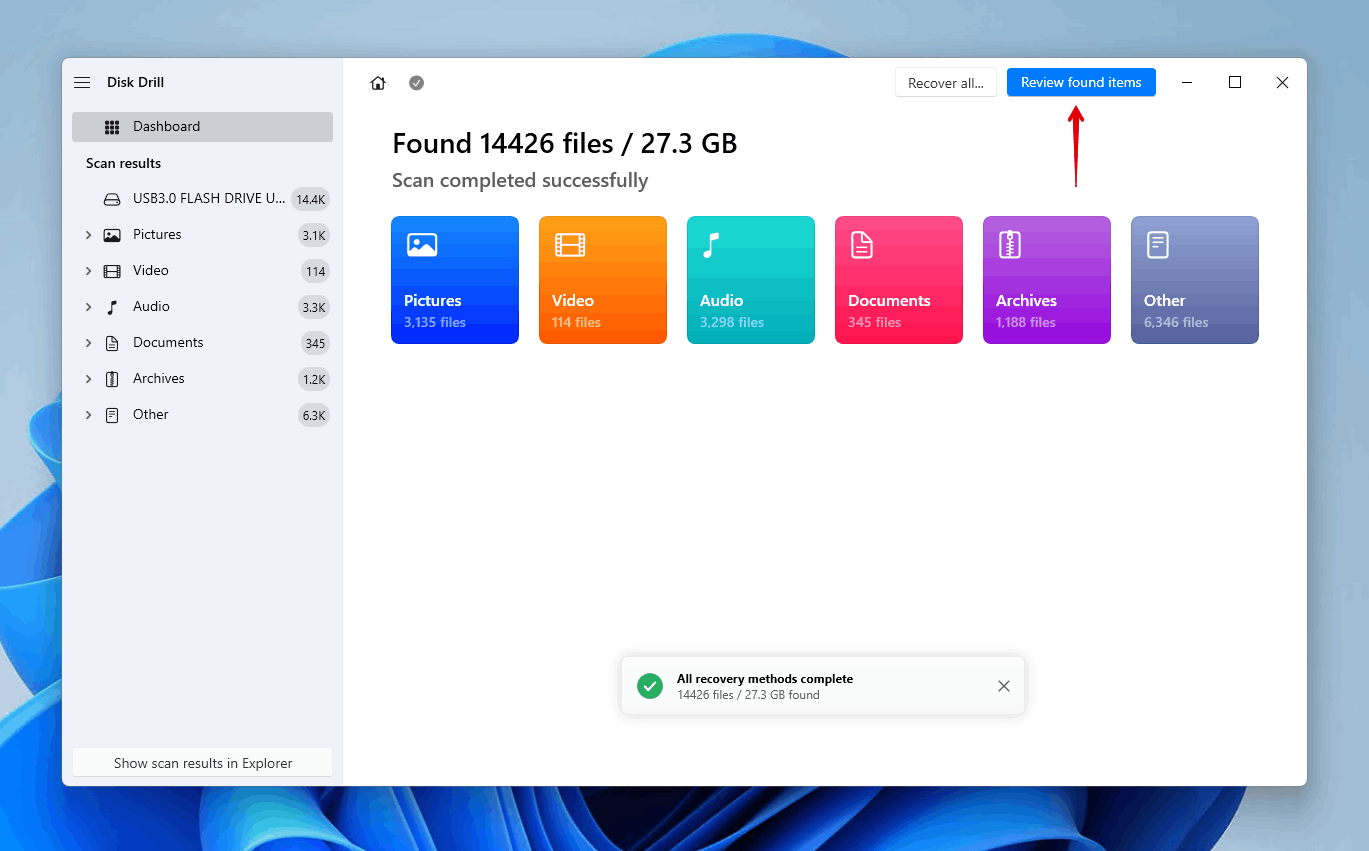Click the 1.2K Archives count badge
The height and width of the screenshot is (851, 1369).
tap(314, 379)
